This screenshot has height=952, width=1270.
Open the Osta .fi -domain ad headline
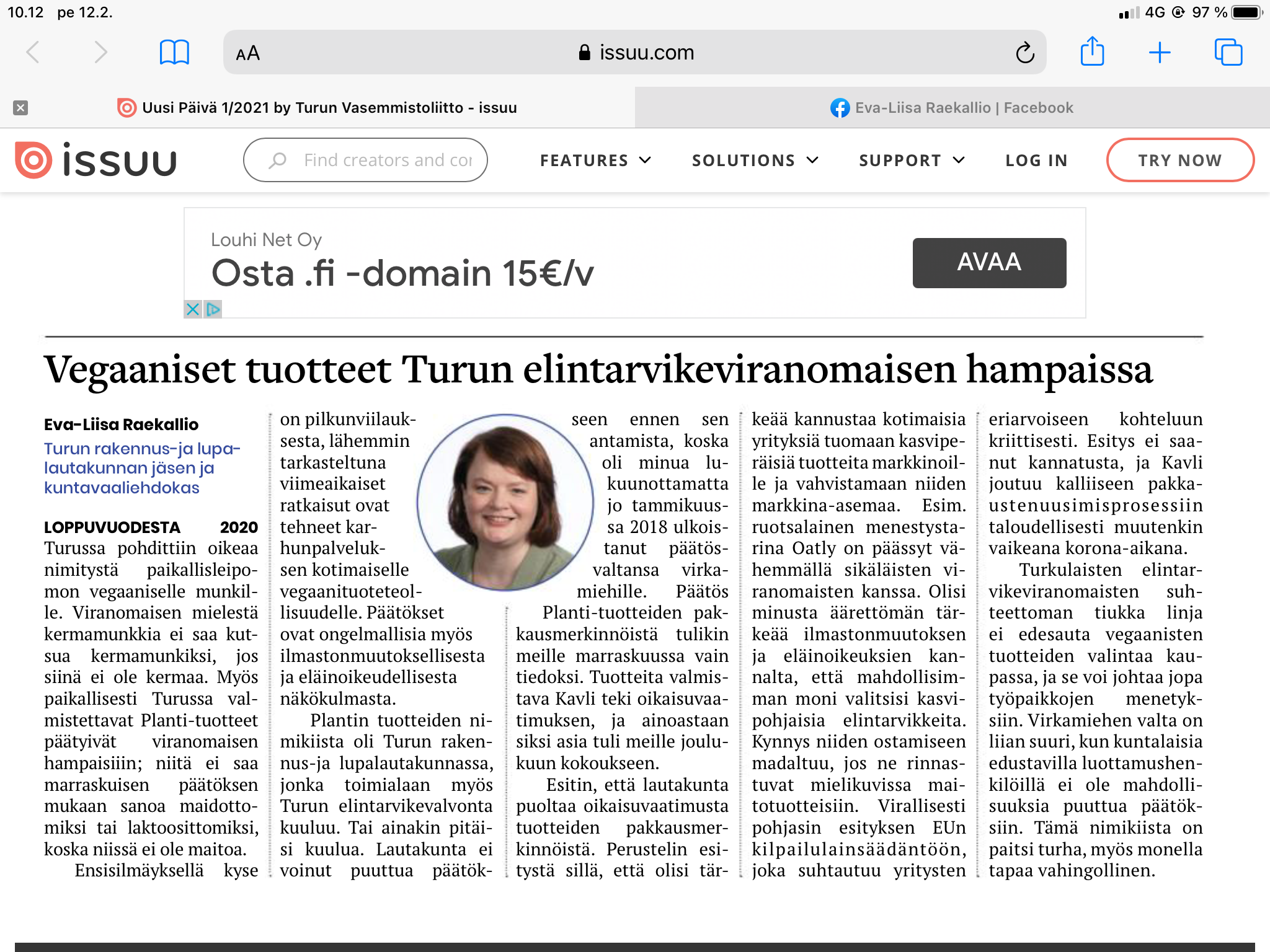(402, 273)
